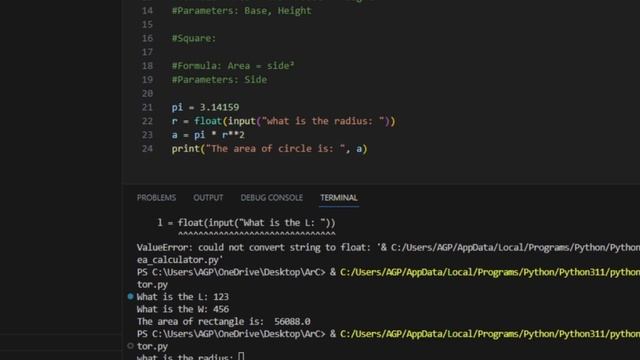The width and height of the screenshot is (640, 360).
Task: Click line number 17 in the gutter
Action: [x=147, y=52]
